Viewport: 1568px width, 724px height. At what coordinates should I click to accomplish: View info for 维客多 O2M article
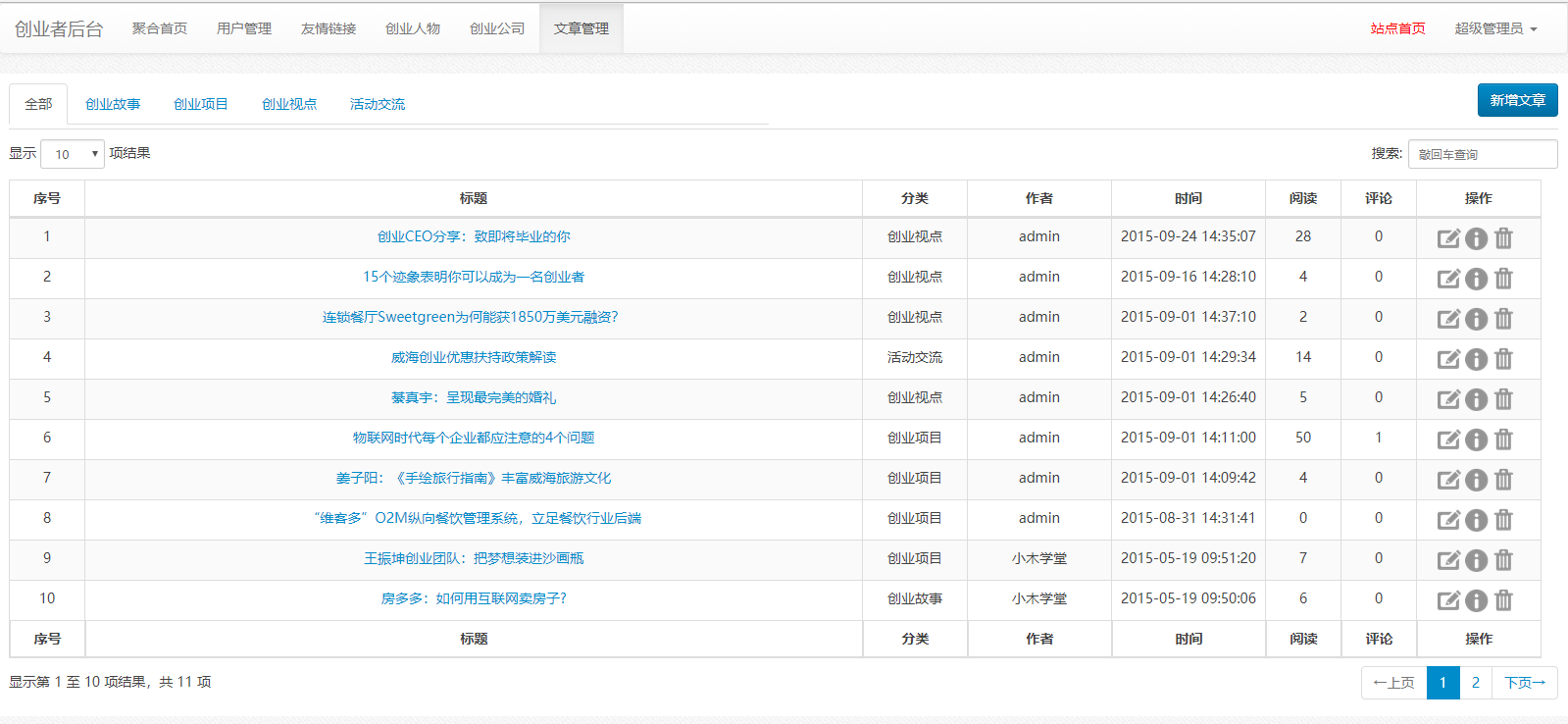[x=1477, y=520]
